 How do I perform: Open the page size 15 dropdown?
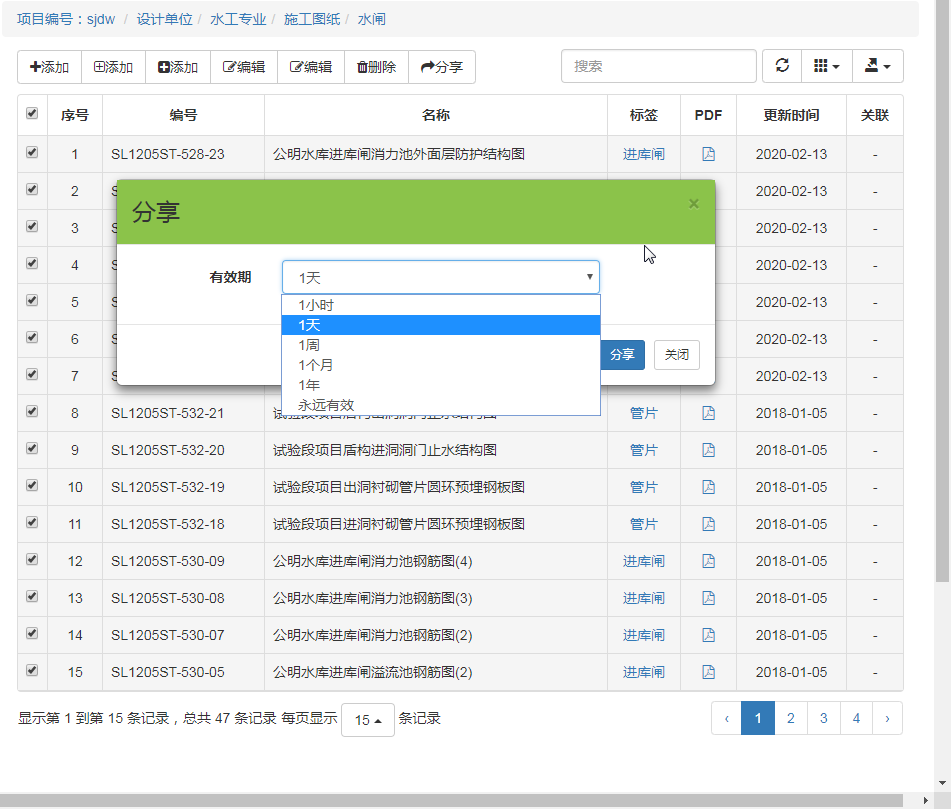click(x=367, y=720)
